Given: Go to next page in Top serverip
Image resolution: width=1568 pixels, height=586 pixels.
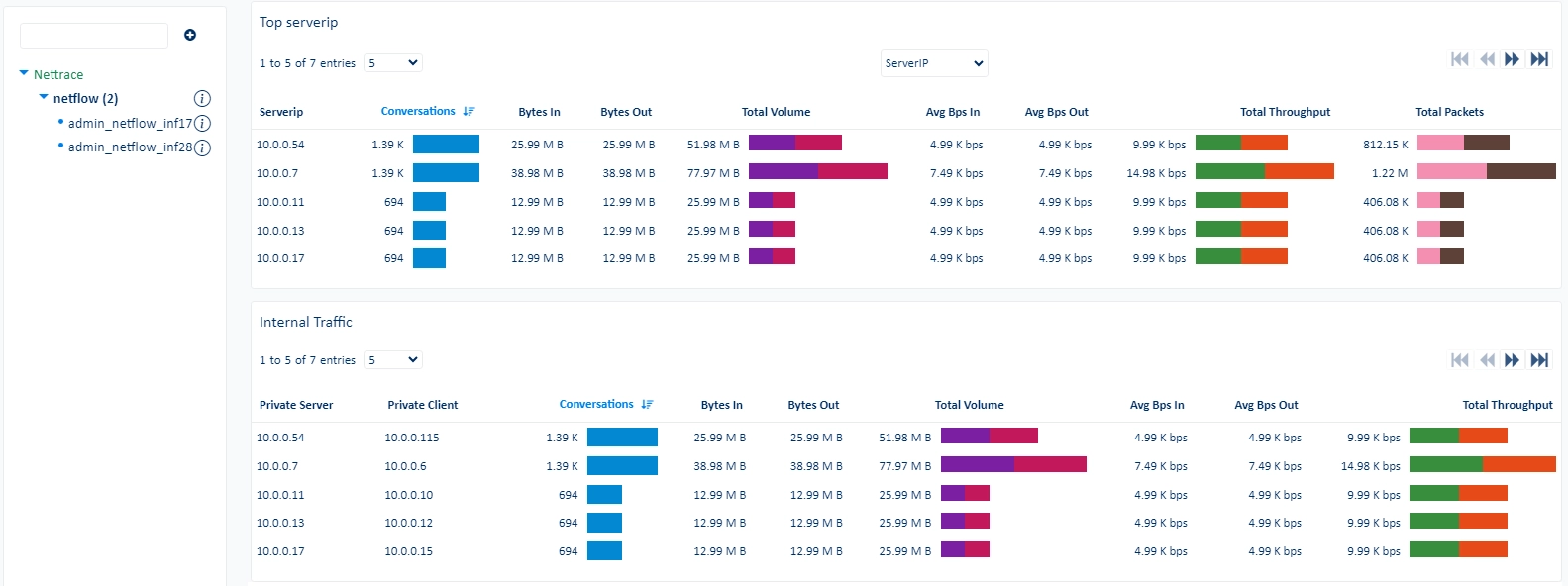Looking at the screenshot, I should point(1512,59).
